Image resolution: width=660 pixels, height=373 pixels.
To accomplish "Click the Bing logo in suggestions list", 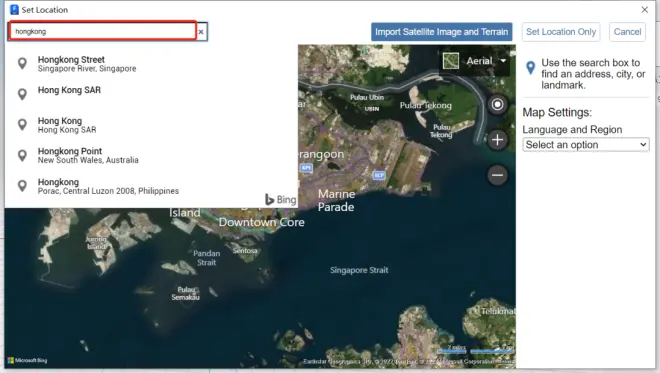I will coord(280,200).
